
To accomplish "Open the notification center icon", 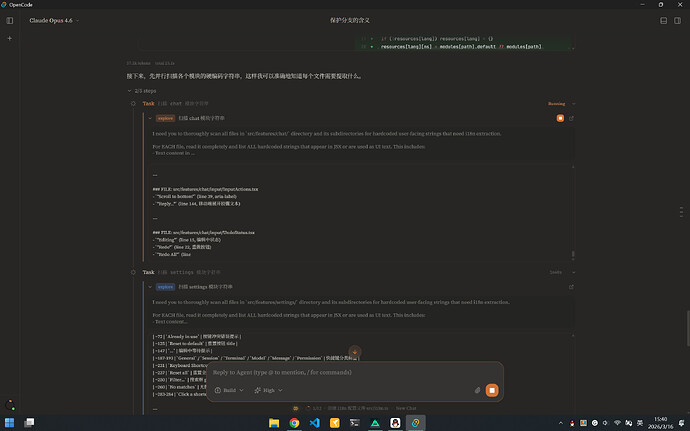I will pyautogui.click(x=681, y=423).
